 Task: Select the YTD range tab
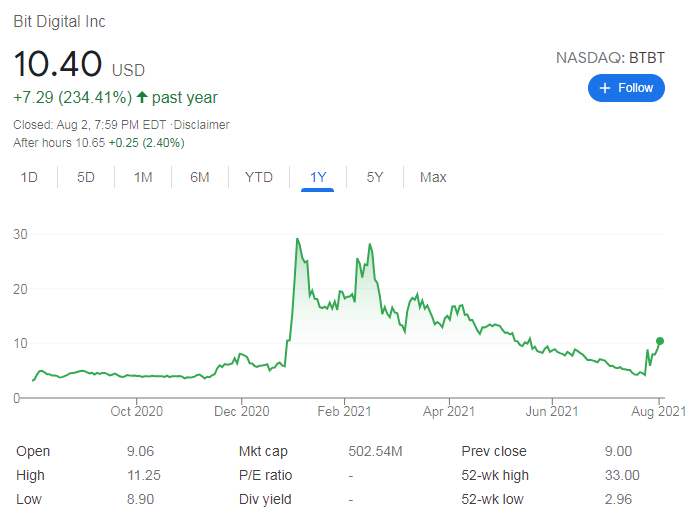[x=259, y=177]
